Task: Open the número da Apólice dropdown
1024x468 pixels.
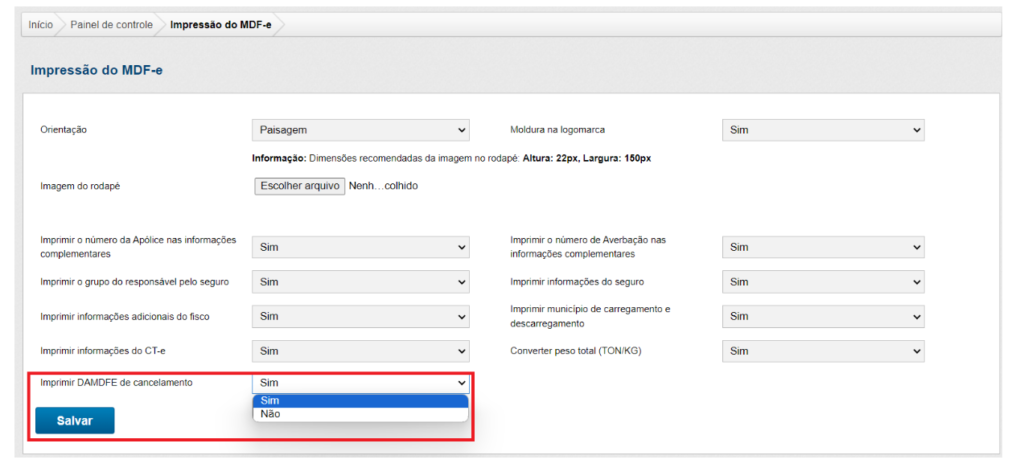Action: coord(361,247)
